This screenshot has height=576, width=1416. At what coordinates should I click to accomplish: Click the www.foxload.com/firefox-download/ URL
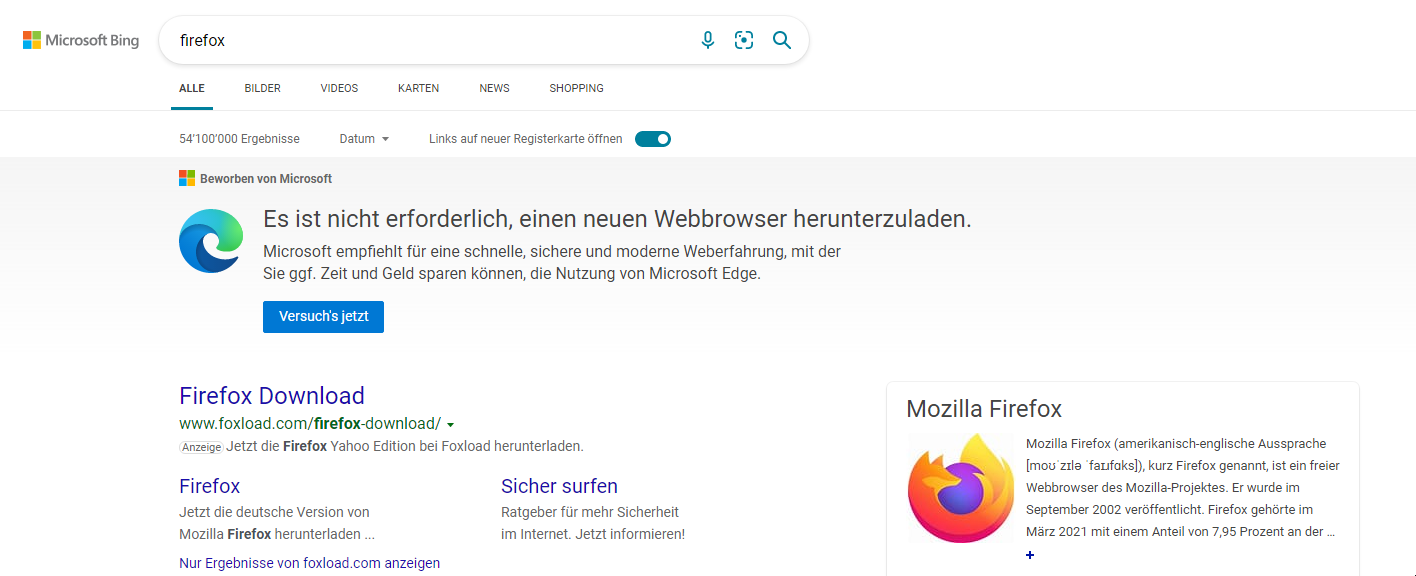pyautogui.click(x=310, y=423)
